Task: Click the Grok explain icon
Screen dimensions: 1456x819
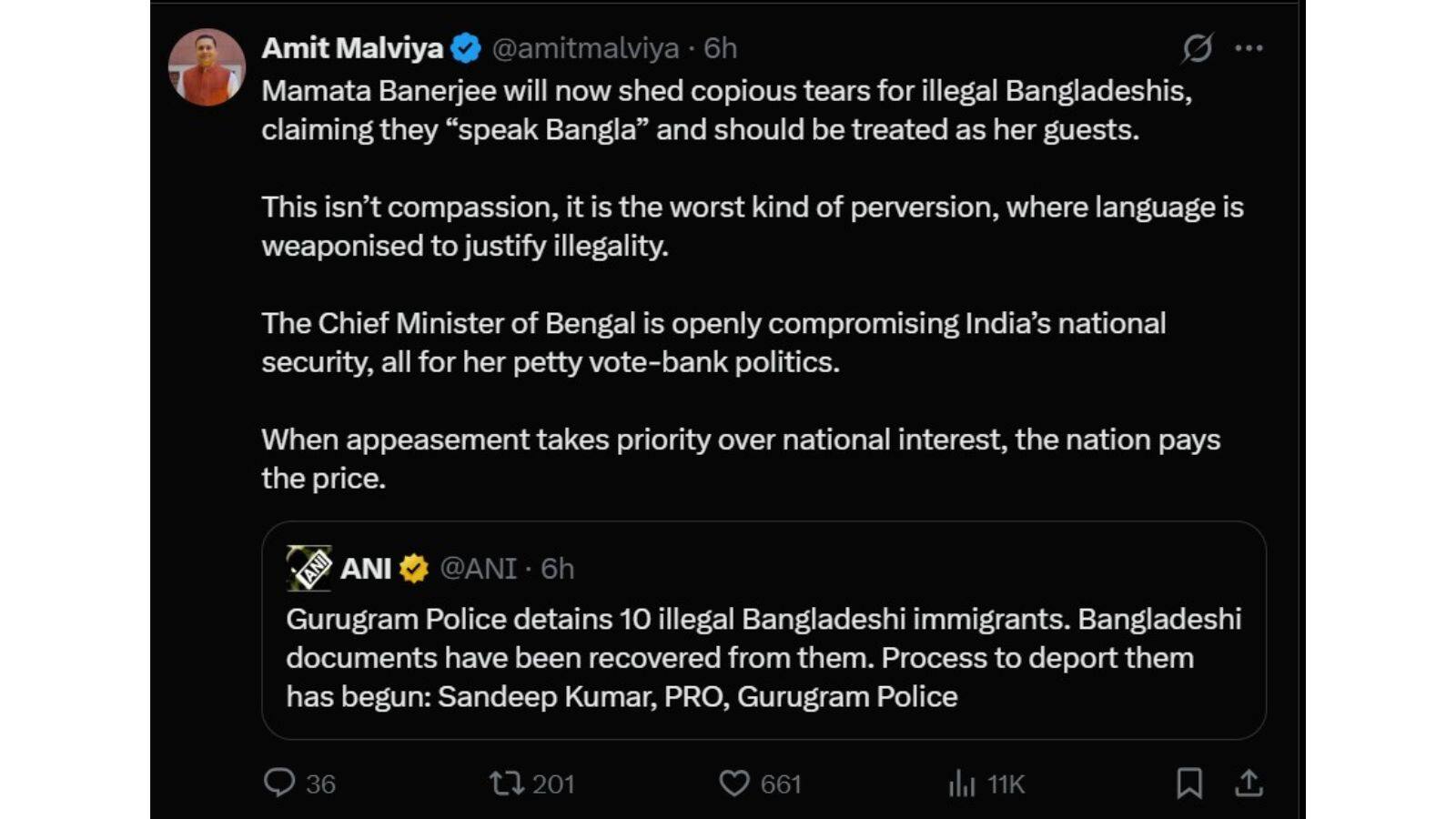Action: point(1197,48)
